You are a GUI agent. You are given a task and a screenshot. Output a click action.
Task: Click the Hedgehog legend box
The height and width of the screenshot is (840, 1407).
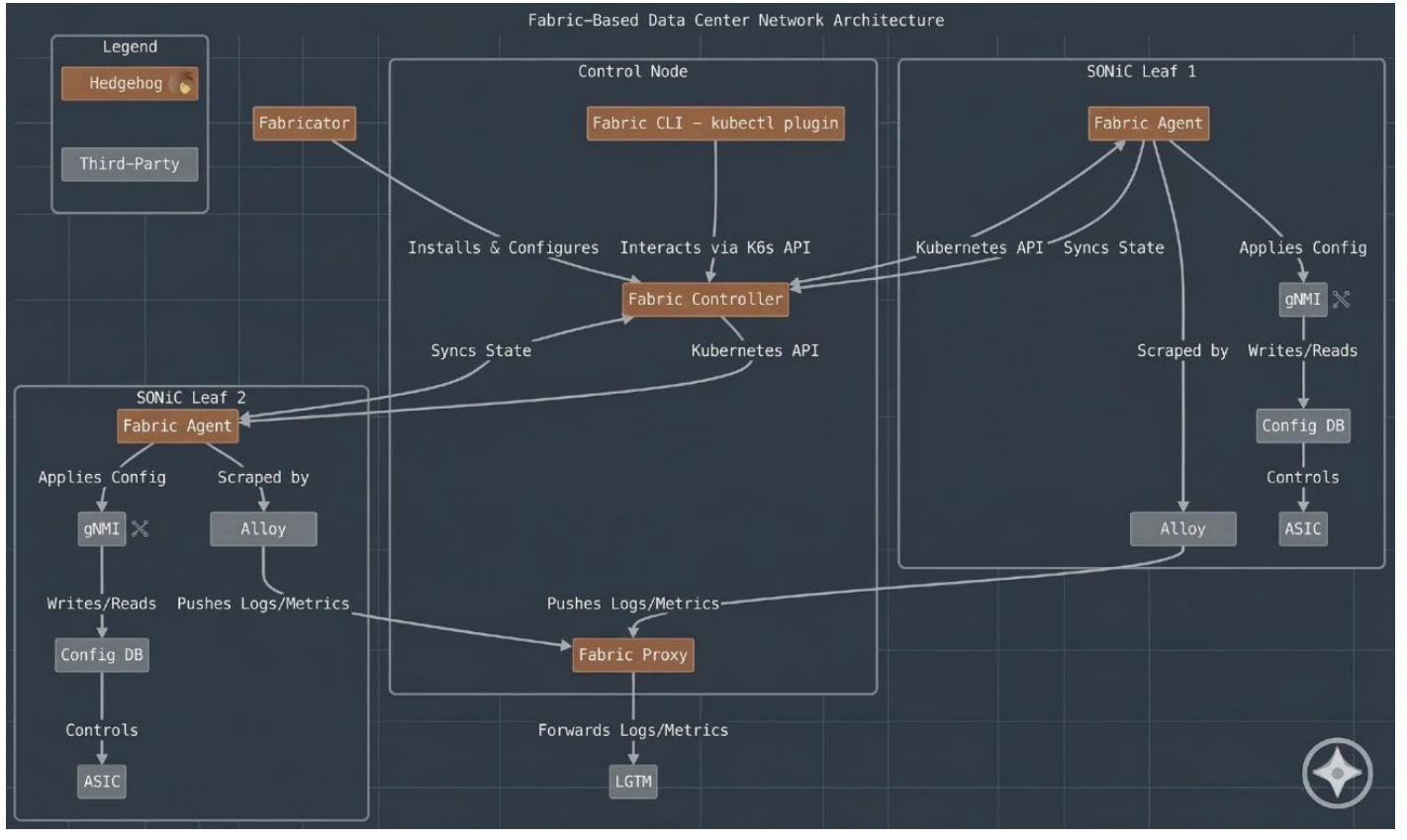130,84
